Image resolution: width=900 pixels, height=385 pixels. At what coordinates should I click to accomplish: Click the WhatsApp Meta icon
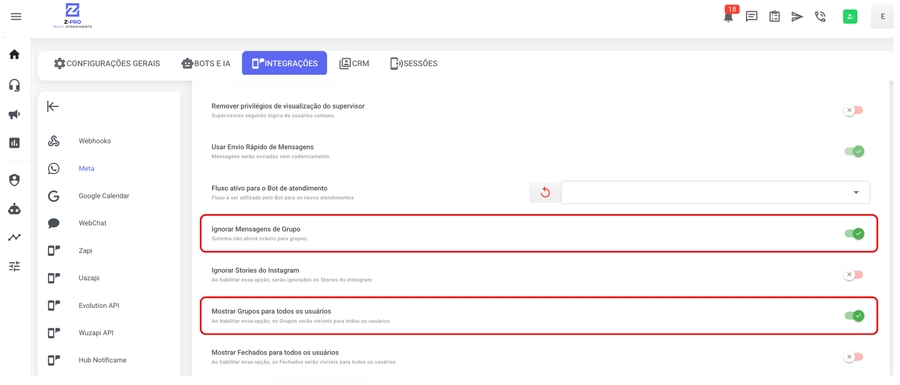click(x=53, y=169)
